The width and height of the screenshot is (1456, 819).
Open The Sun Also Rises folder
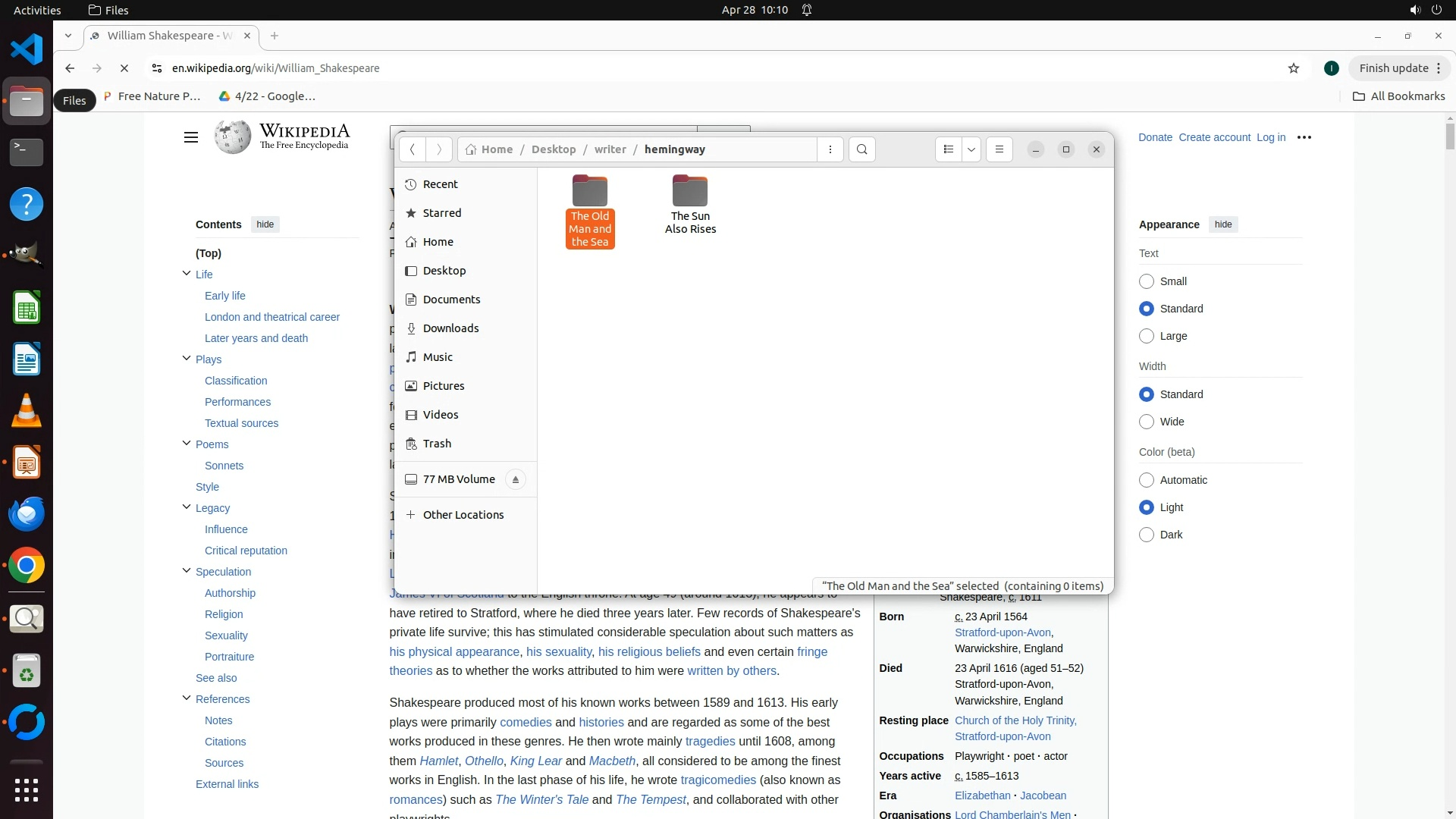point(689,205)
